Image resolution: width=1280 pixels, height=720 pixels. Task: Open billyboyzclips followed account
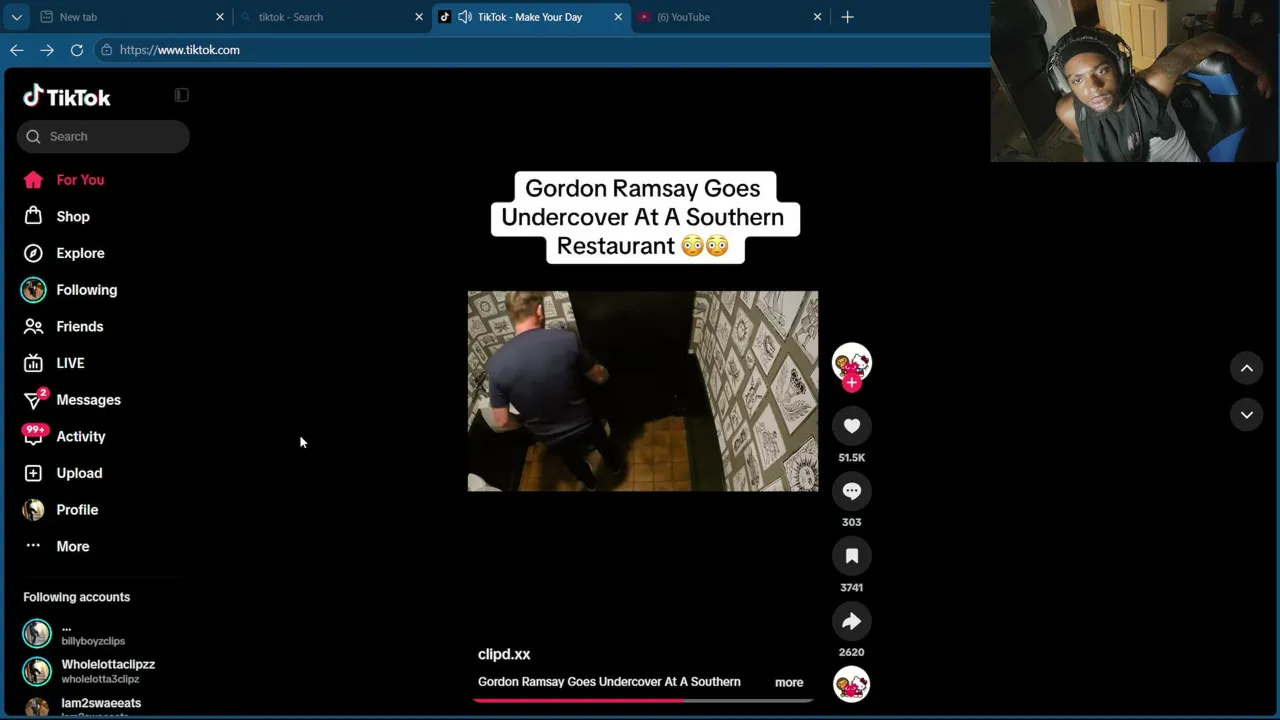[x=89, y=633]
